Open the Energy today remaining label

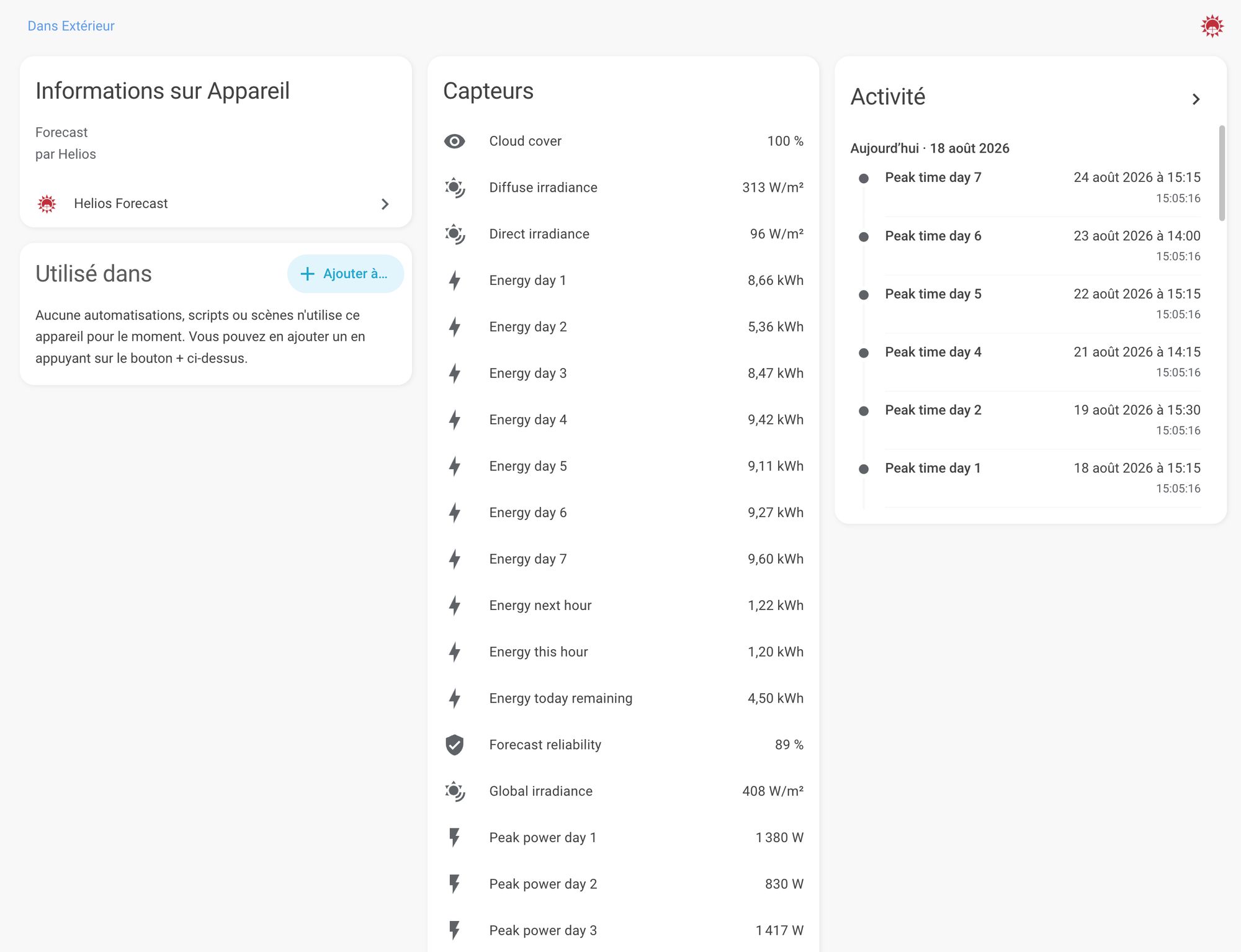pos(561,699)
